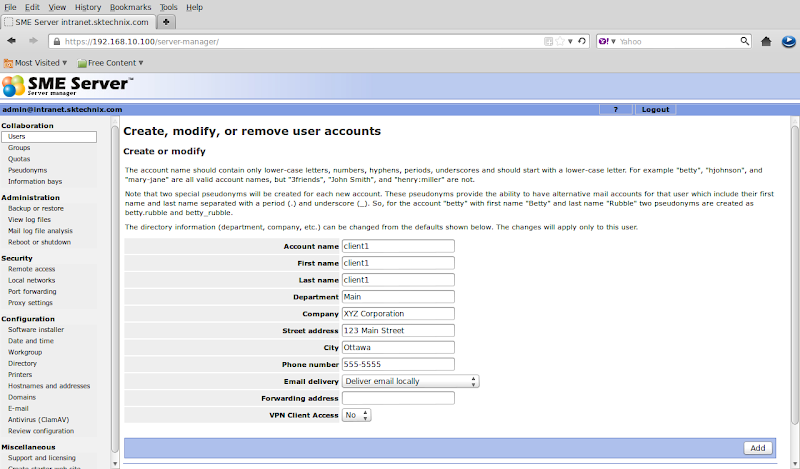Screen dimensions: 800x469
Task: Open the Free Content bookmarks folder
Action: [x=110, y=63]
